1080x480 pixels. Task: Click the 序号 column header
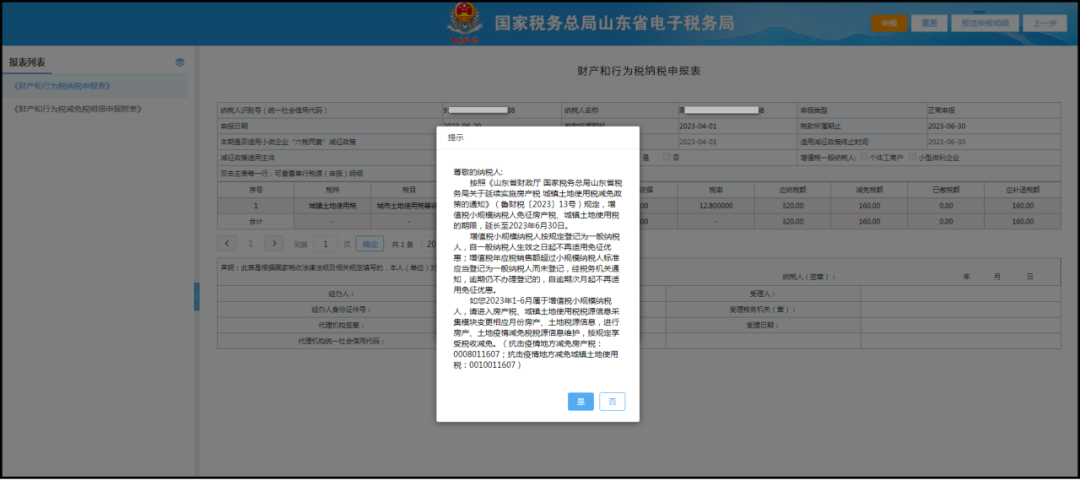pyautogui.click(x=256, y=189)
